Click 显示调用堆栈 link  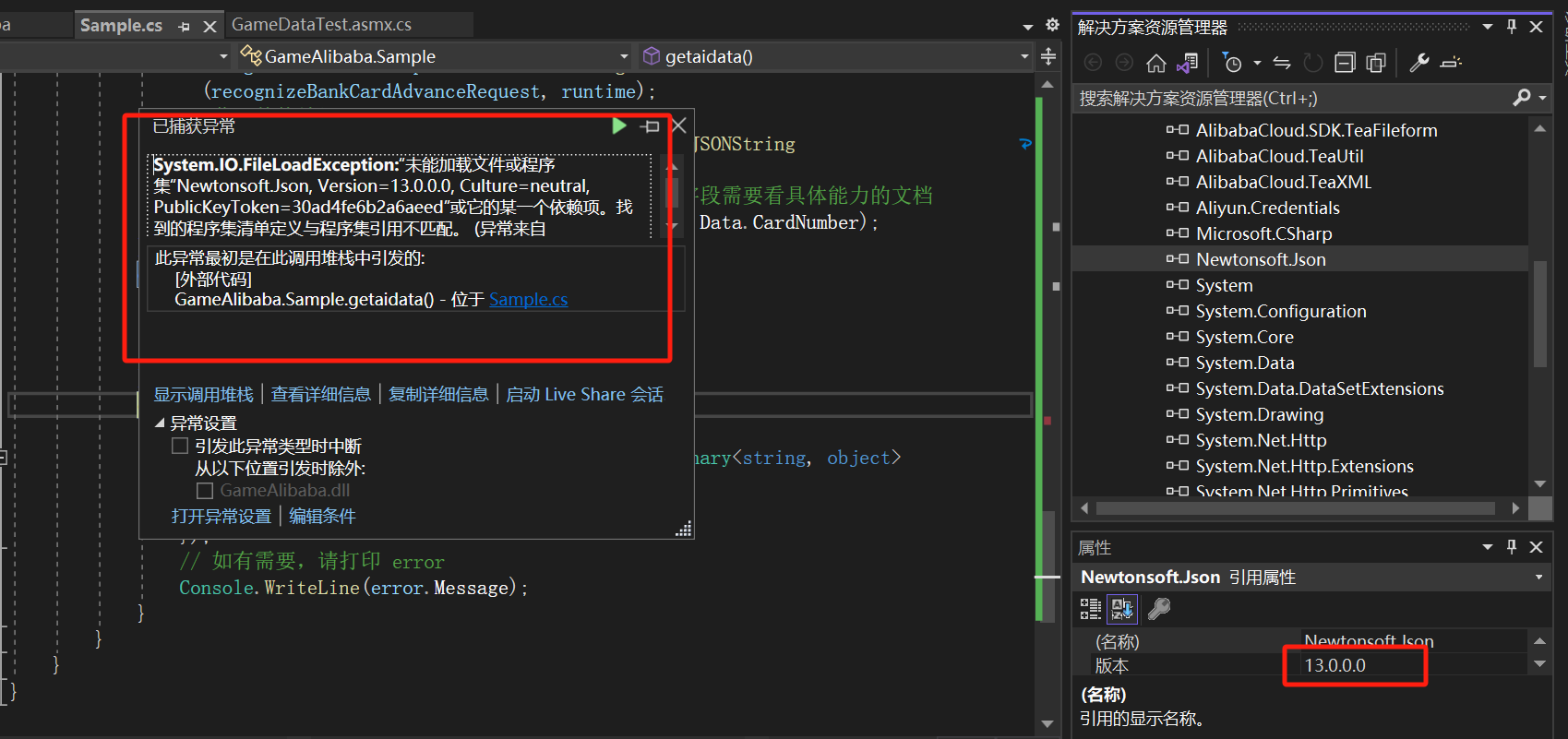pyautogui.click(x=203, y=394)
